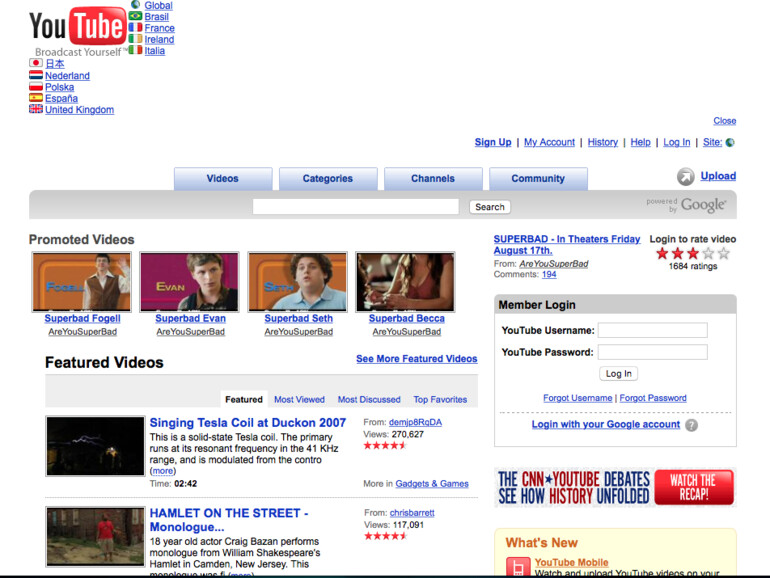Click the Sign Up link
The height and width of the screenshot is (578, 770).
493,142
